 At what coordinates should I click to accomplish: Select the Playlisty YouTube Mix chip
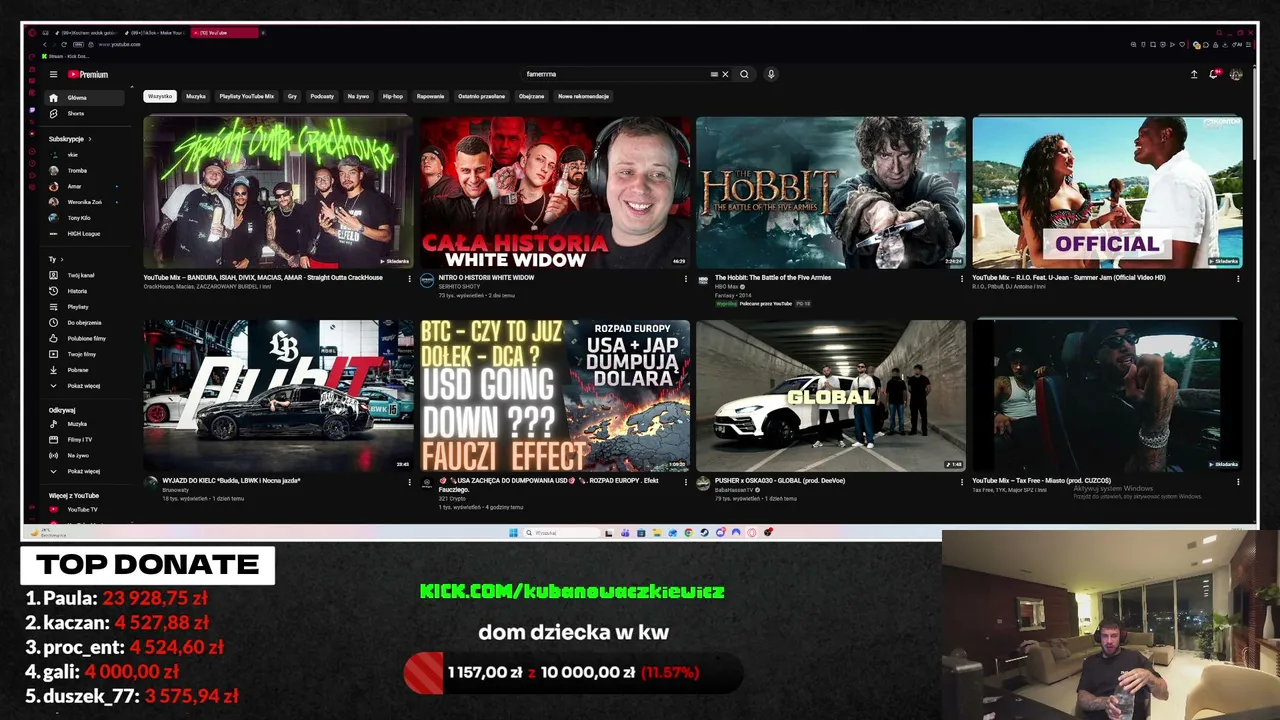click(247, 97)
